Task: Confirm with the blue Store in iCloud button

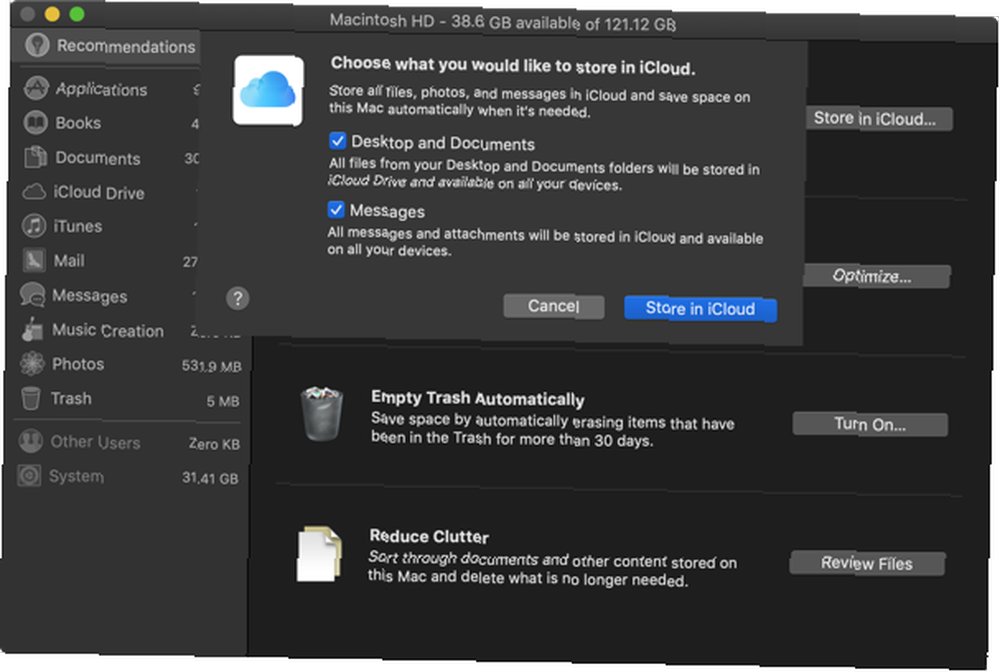Action: click(x=700, y=309)
